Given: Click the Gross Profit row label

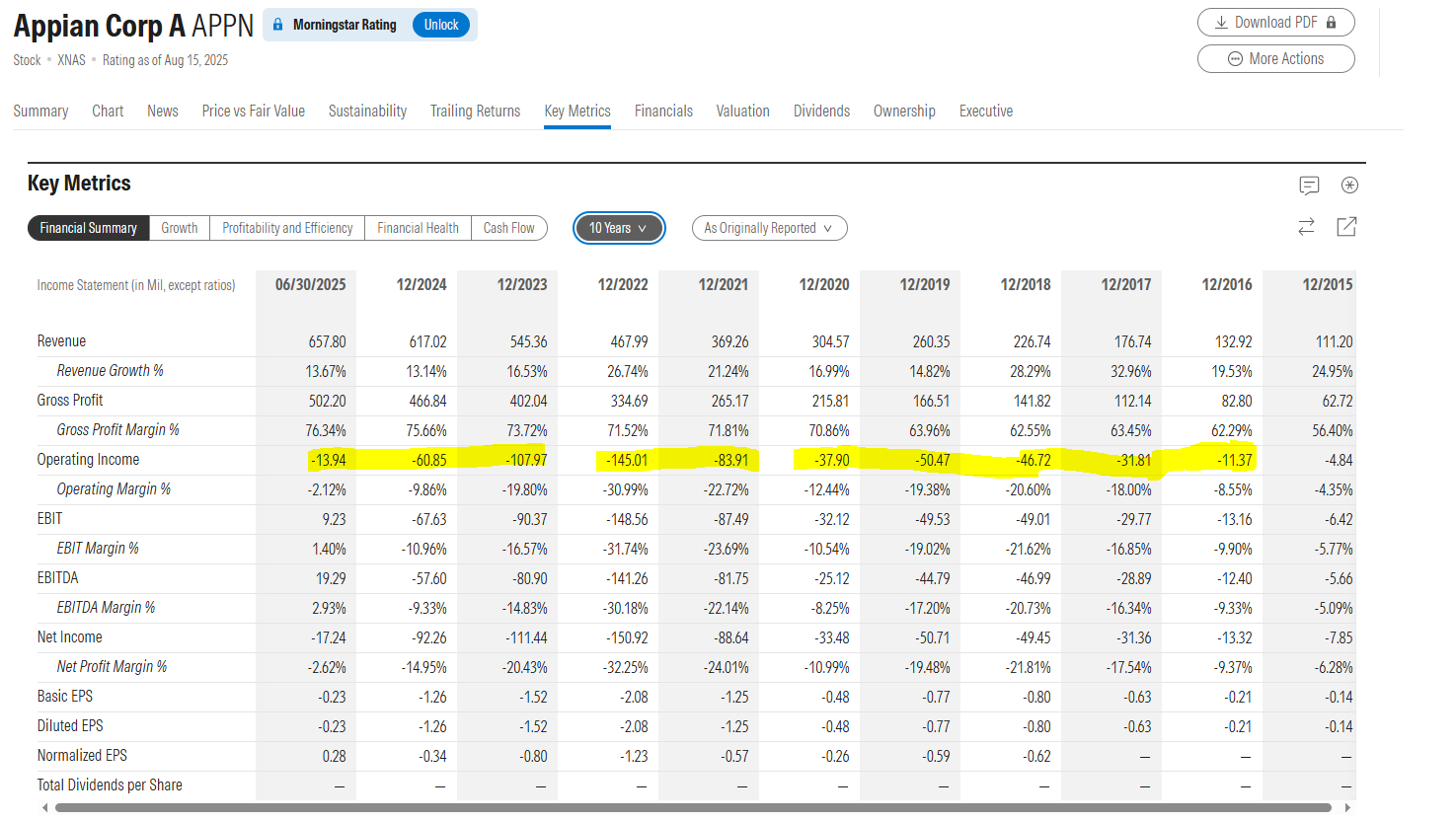Looking at the screenshot, I should click(x=70, y=401).
